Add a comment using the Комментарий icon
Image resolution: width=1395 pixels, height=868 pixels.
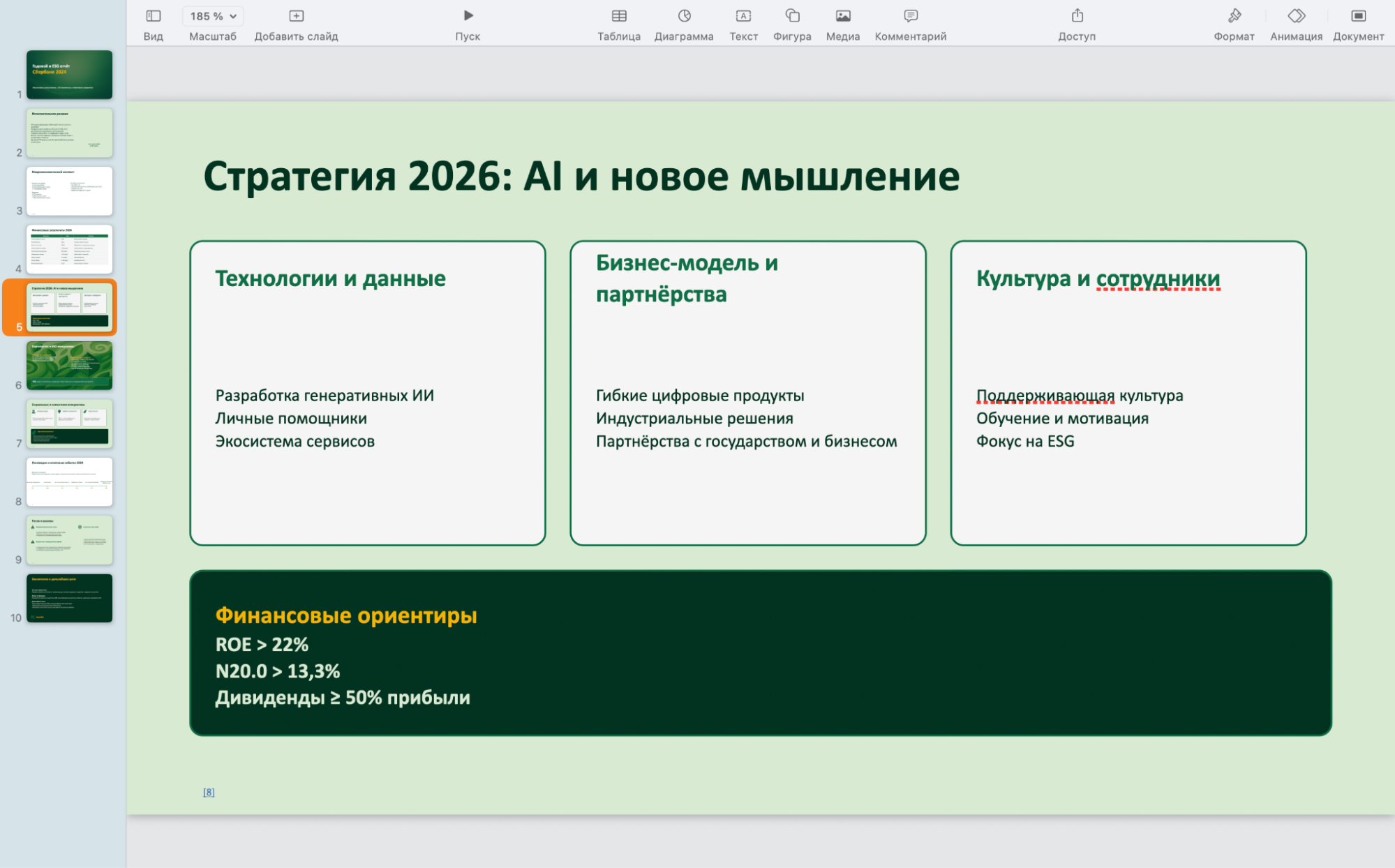pyautogui.click(x=909, y=15)
